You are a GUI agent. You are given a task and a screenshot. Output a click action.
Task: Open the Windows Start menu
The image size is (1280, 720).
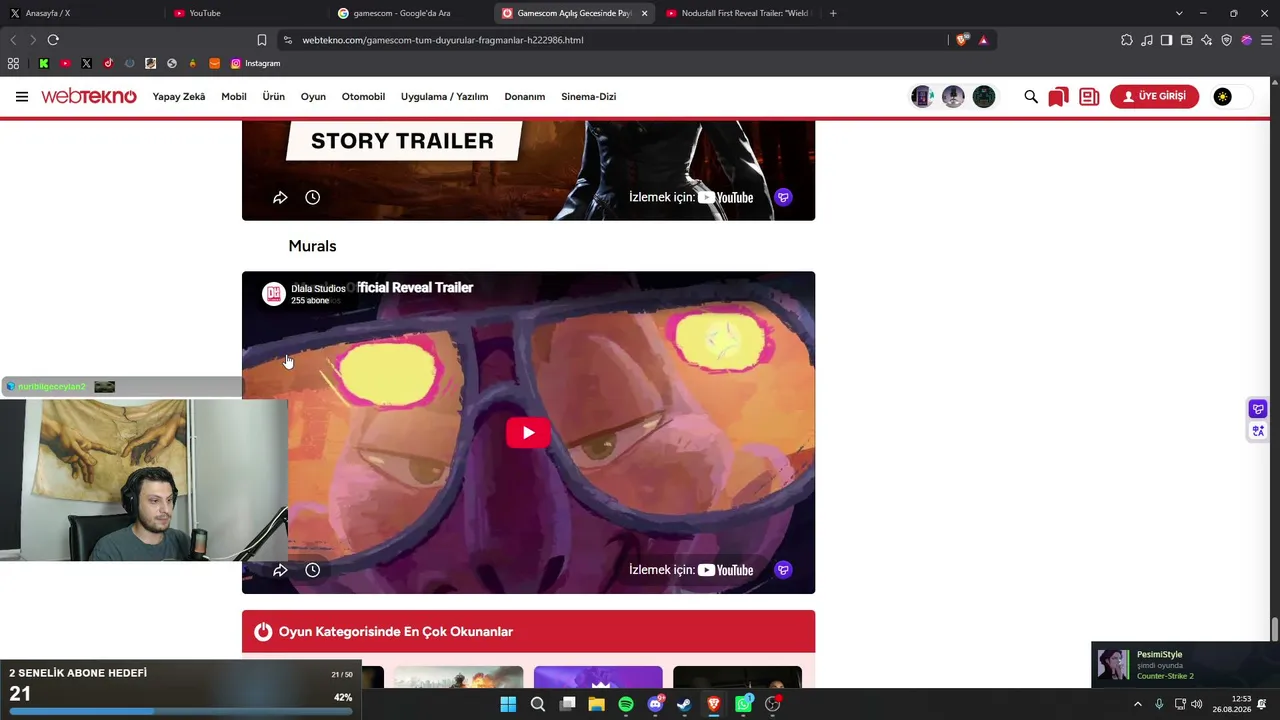click(x=508, y=704)
